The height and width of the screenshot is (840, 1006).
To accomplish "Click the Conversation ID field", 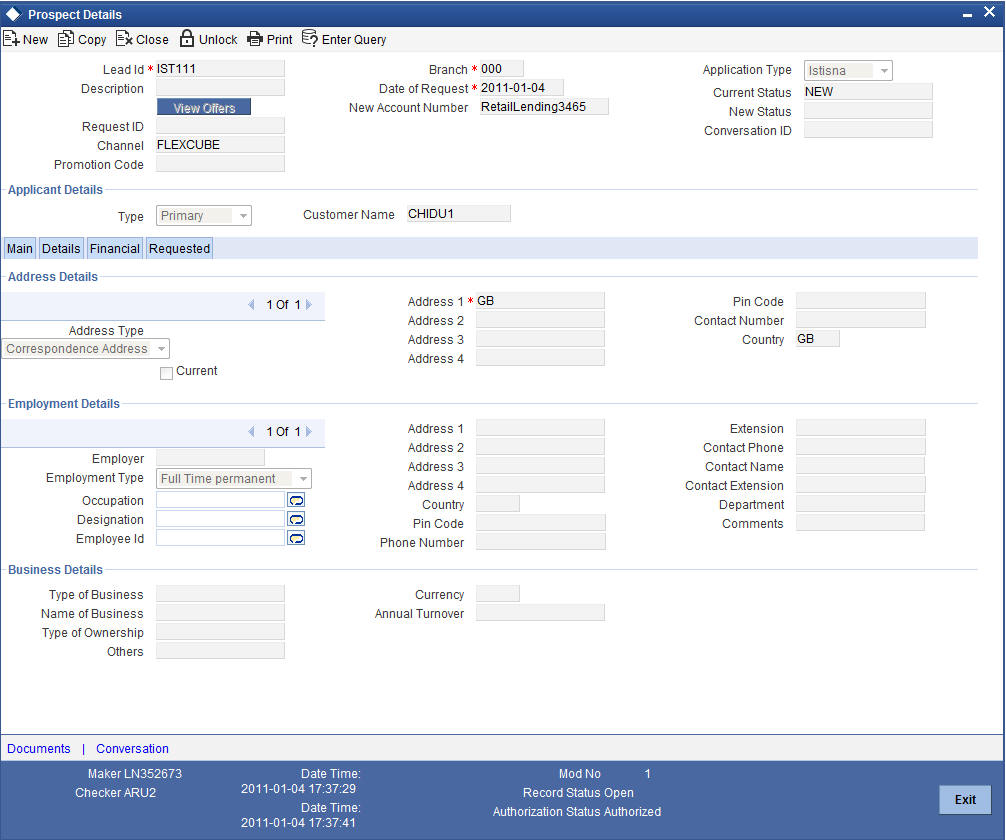I will coord(868,130).
